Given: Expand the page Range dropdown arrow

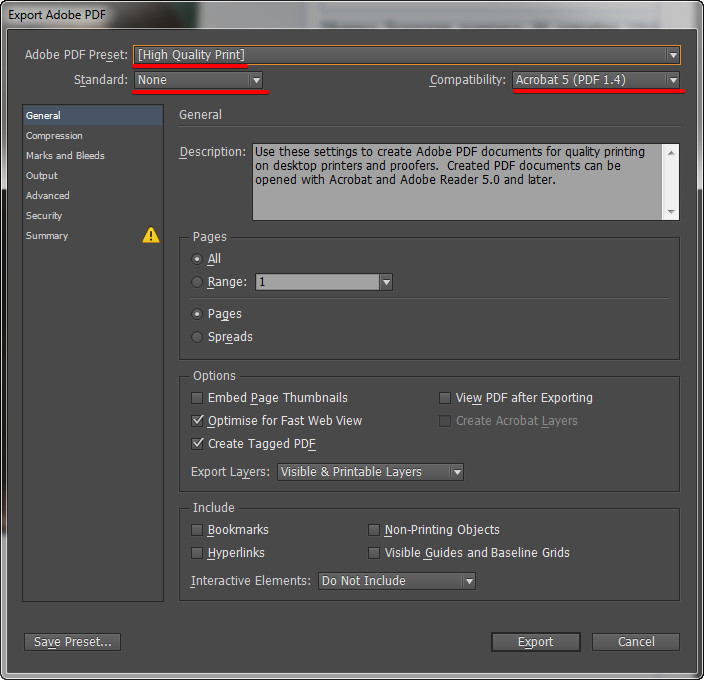Looking at the screenshot, I should pos(386,282).
